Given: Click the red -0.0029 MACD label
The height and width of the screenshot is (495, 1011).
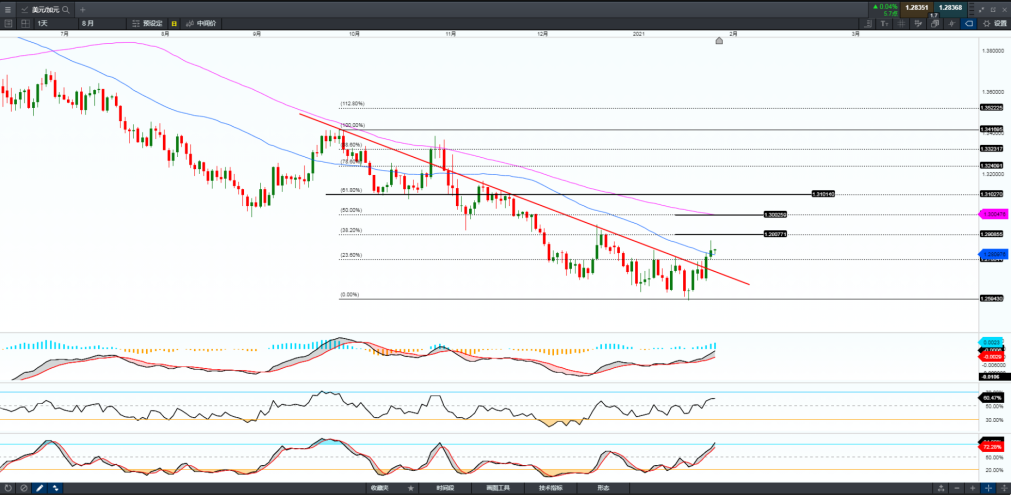Looking at the screenshot, I should [x=992, y=356].
